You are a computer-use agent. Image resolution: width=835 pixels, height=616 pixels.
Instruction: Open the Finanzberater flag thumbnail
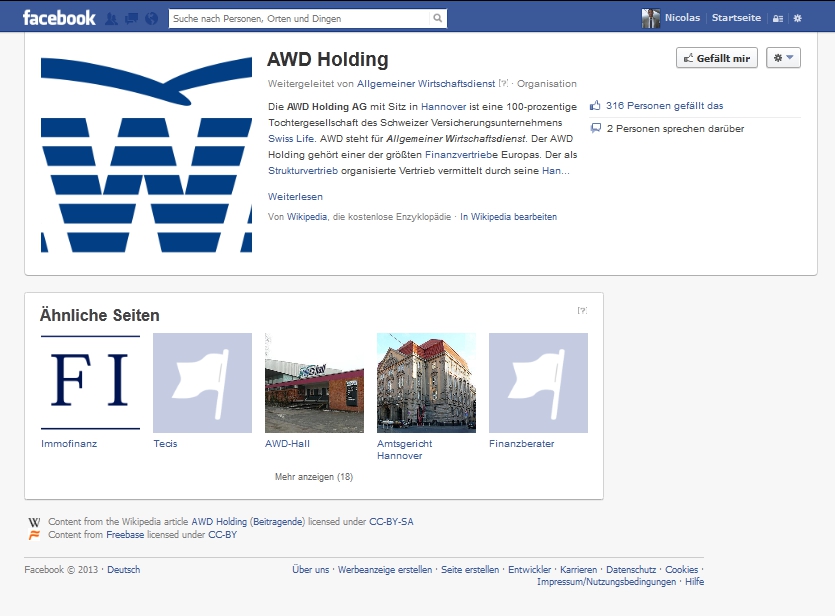[x=538, y=383]
